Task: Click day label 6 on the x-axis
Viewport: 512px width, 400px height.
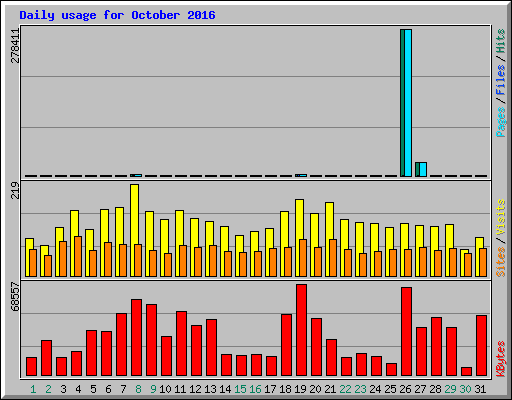Action: point(108,389)
